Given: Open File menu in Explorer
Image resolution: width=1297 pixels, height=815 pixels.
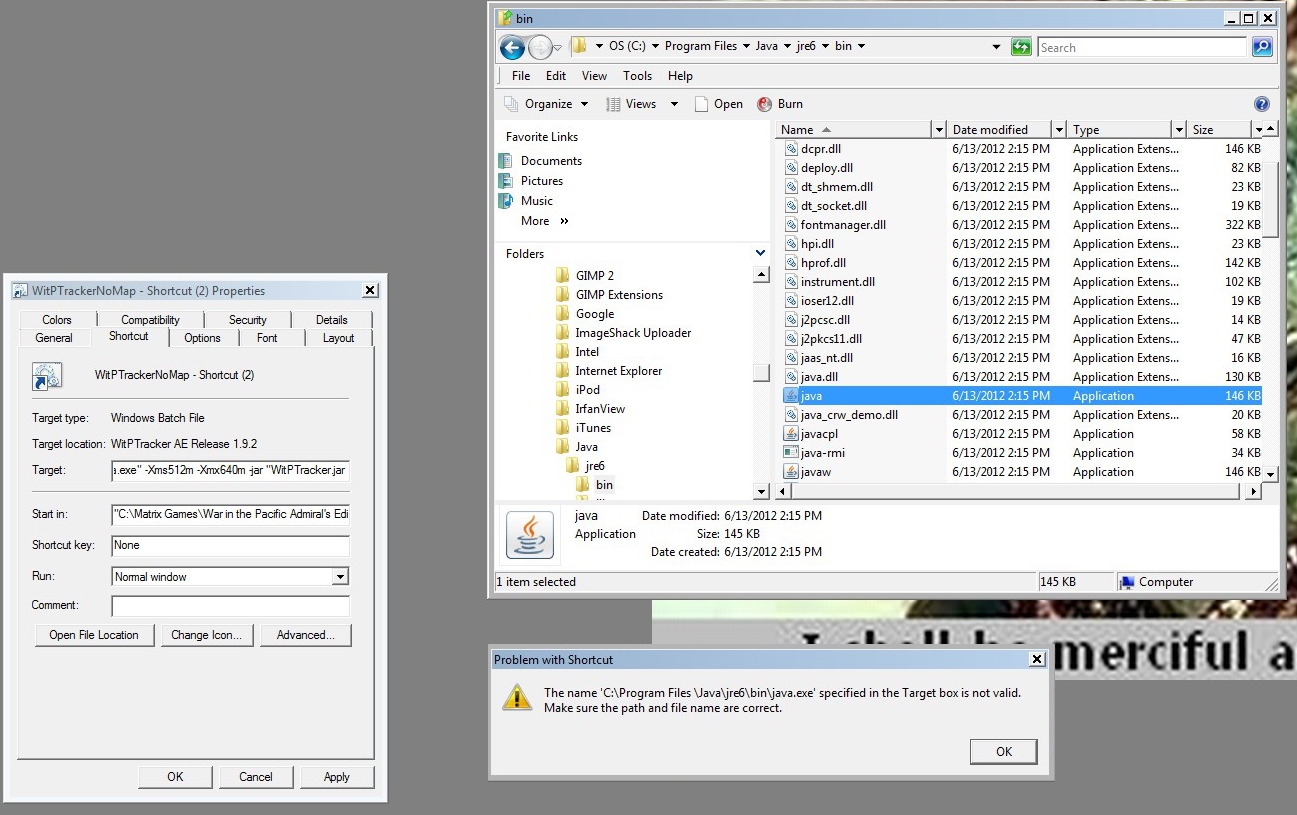Looking at the screenshot, I should pos(521,76).
